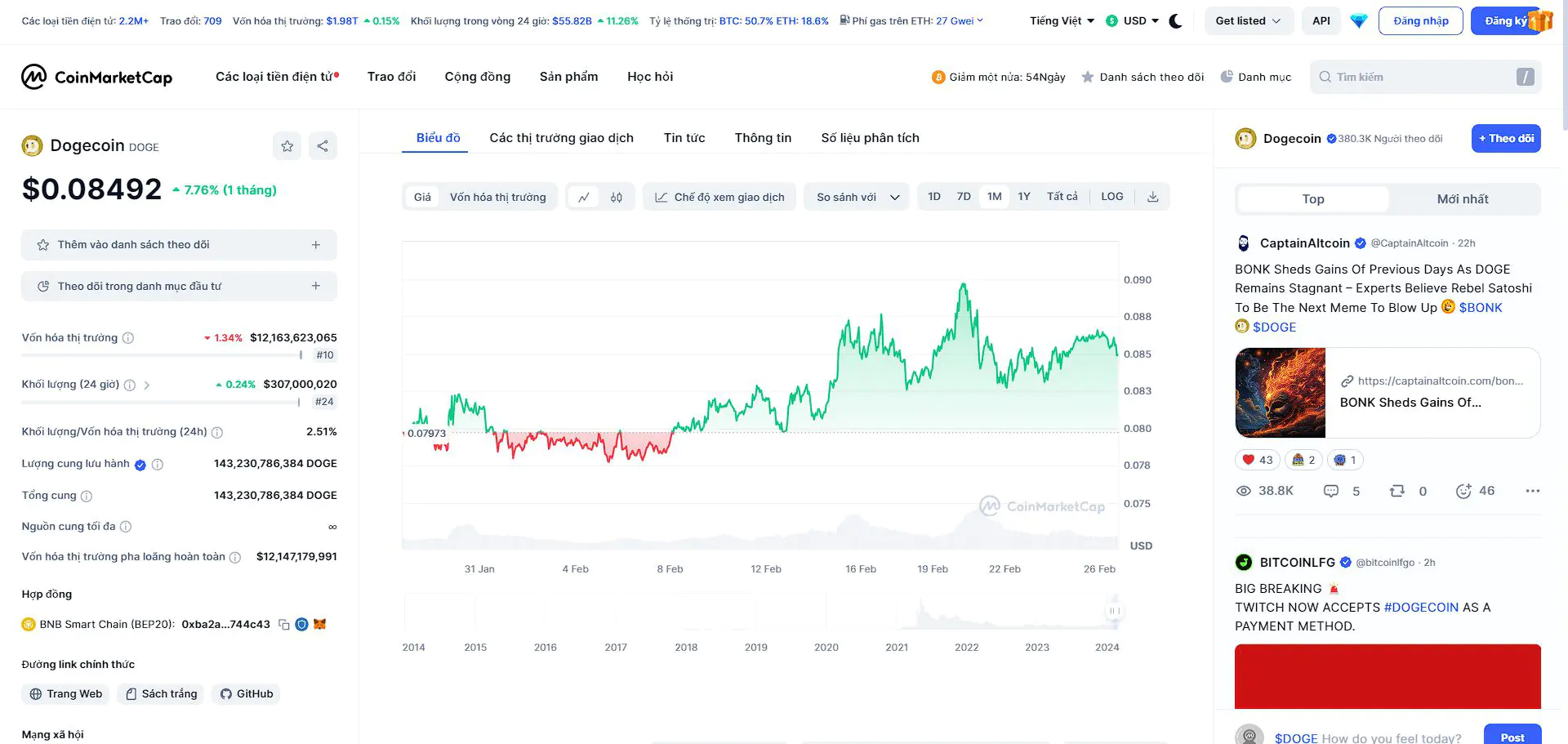Image resolution: width=1568 pixels, height=744 pixels.
Task: Click the volume rank progress bar
Action: (x=161, y=402)
